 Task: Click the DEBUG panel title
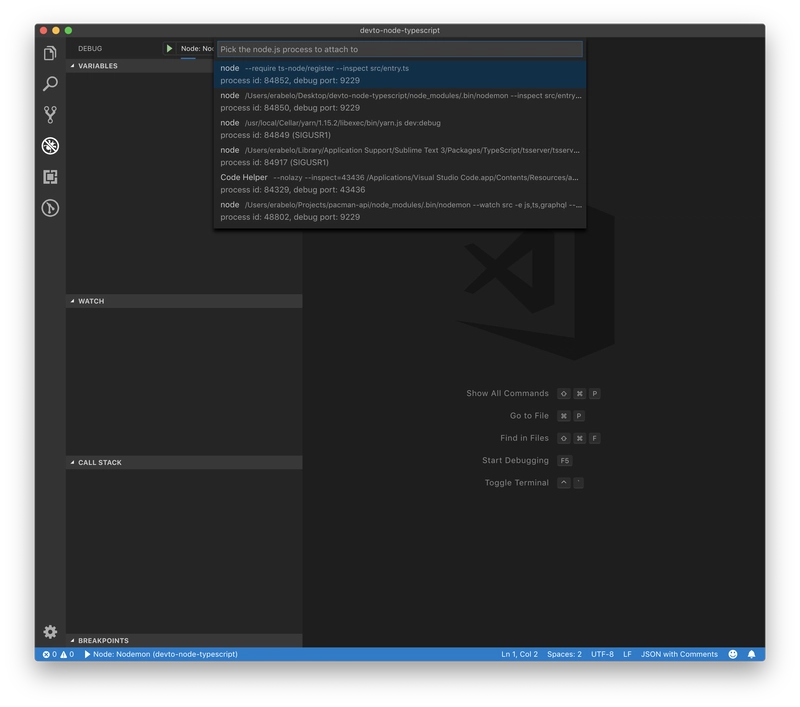[90, 48]
